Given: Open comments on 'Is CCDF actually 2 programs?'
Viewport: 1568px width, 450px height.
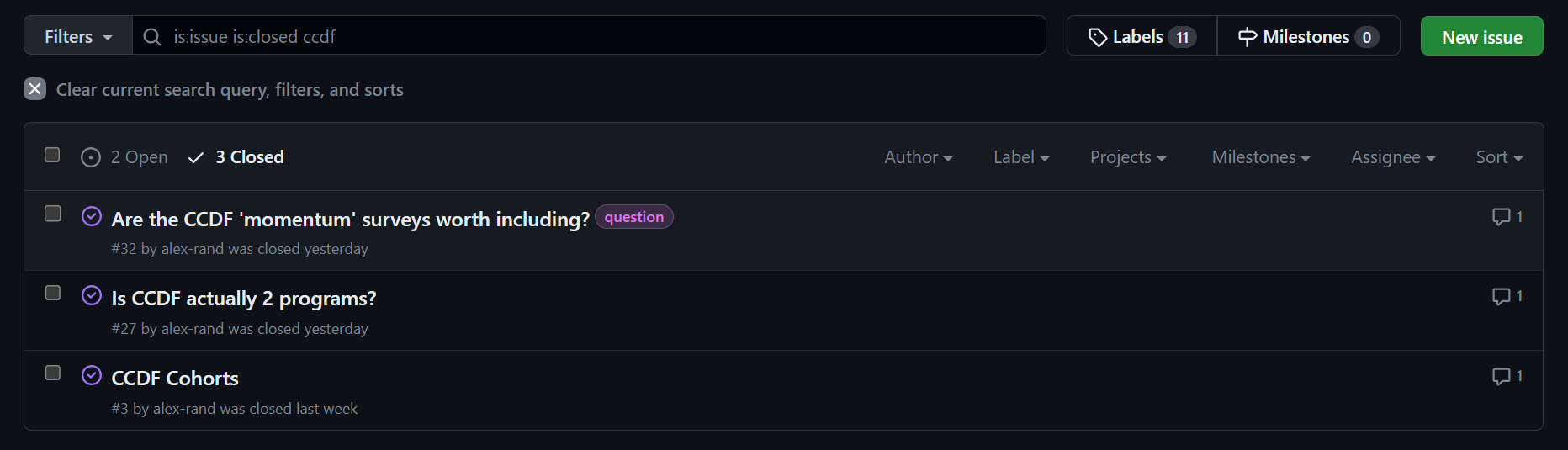Looking at the screenshot, I should point(1507,296).
